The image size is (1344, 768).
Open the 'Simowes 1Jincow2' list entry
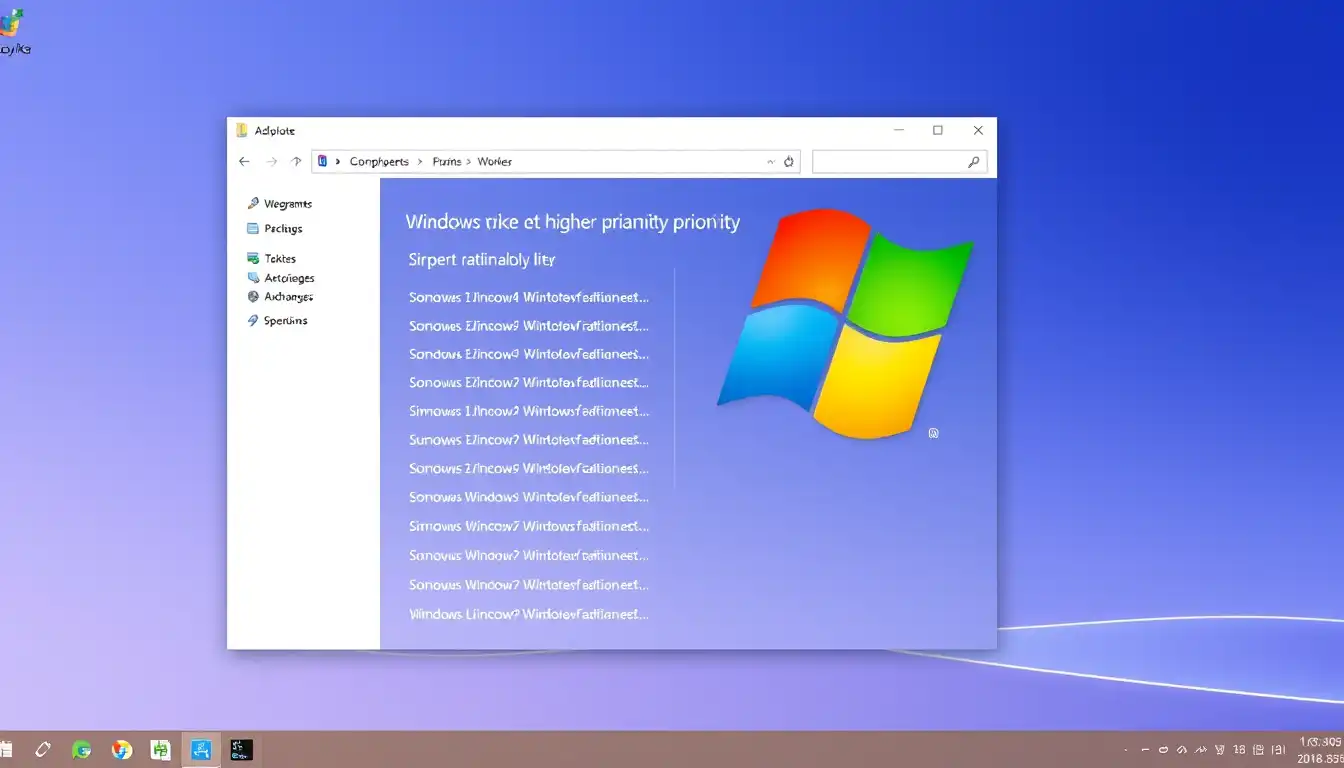[529, 411]
